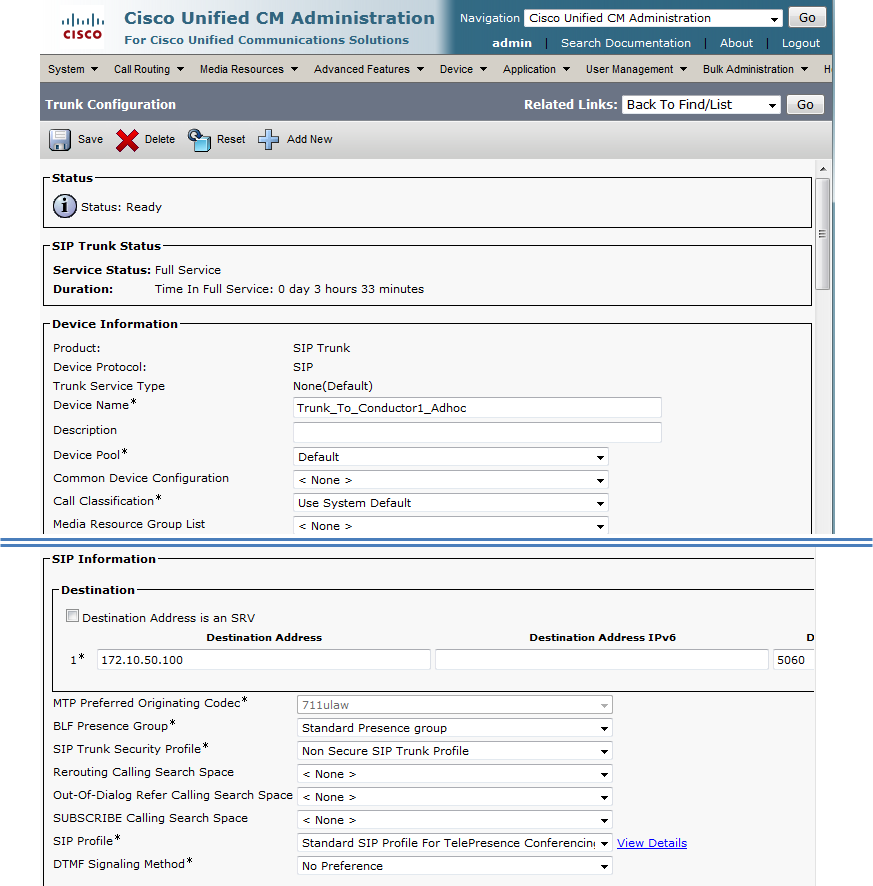
Task: Click Go button next to Related Links
Action: point(805,105)
